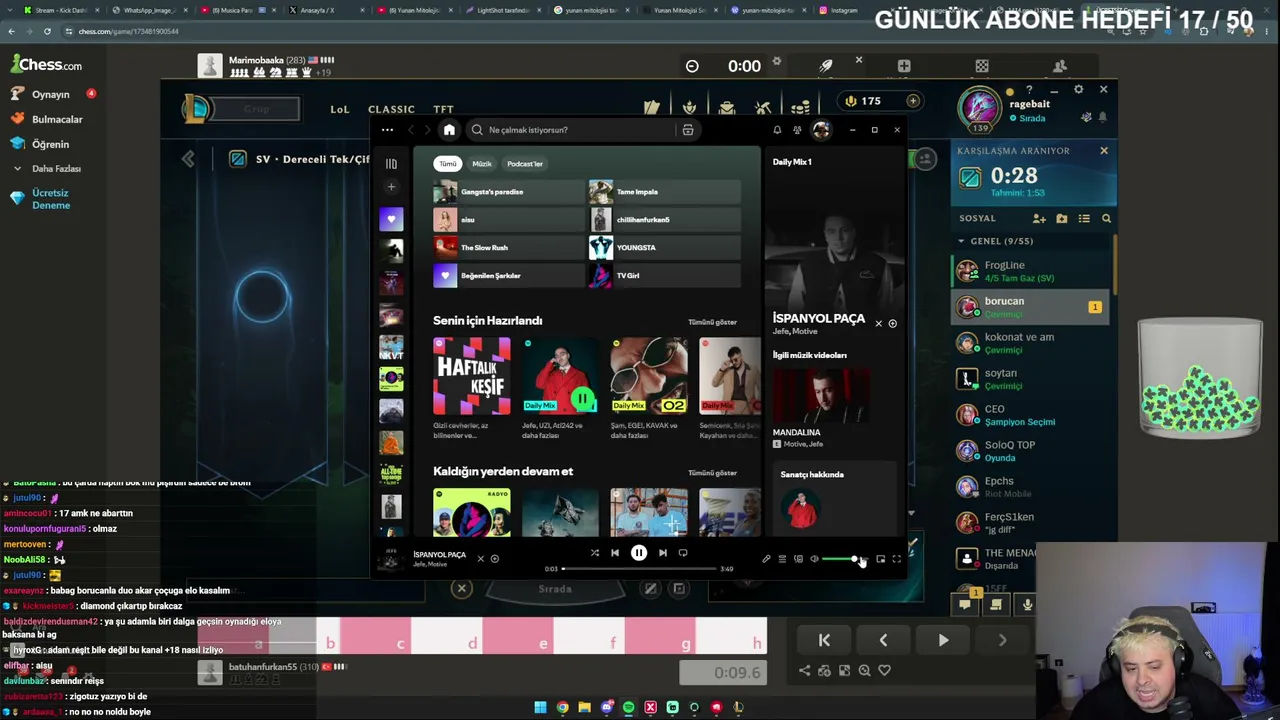Open the TV Girl shortcut
1280x720 pixels.
[x=664, y=276]
